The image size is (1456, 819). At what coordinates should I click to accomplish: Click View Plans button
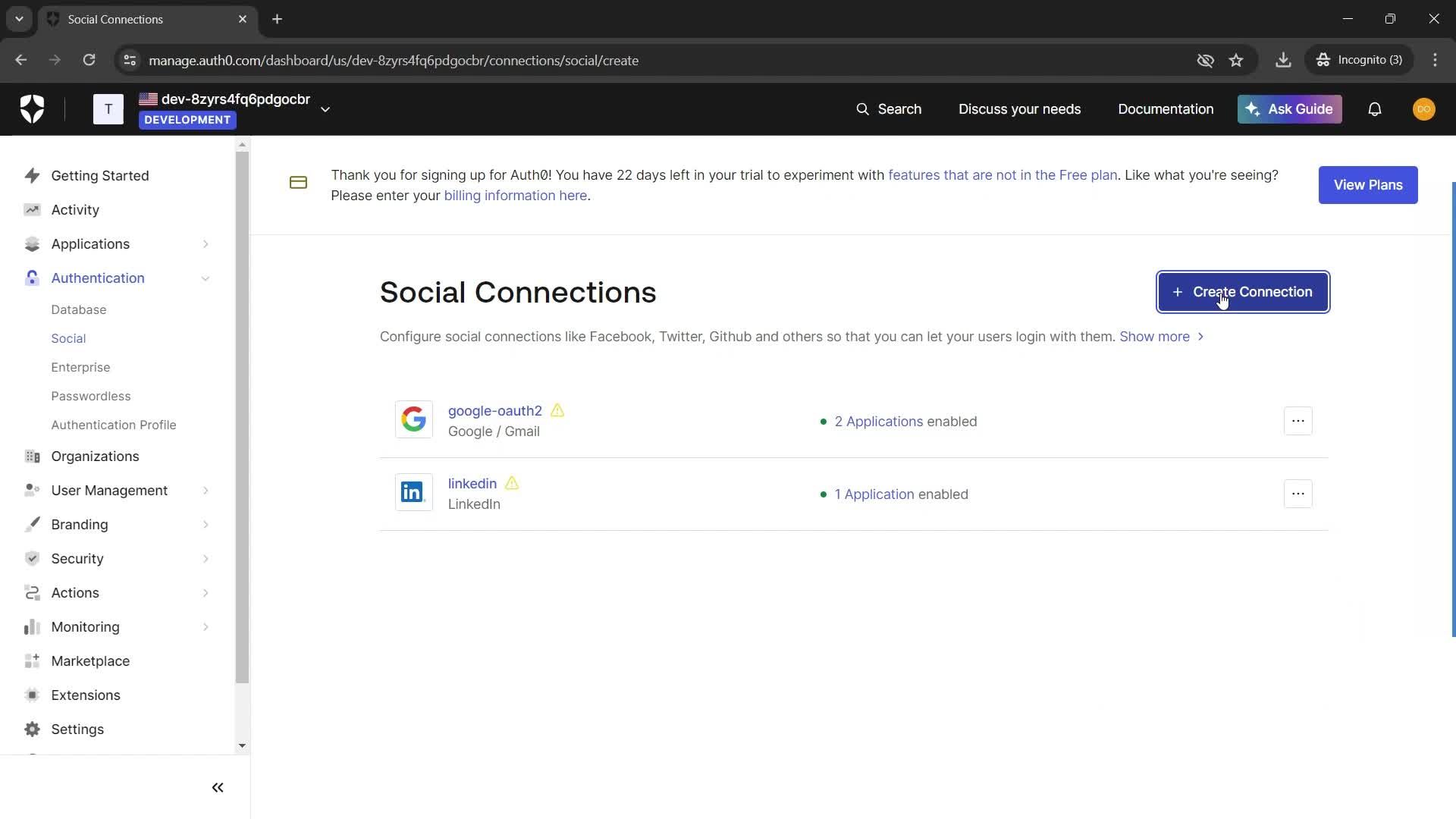pos(1368,185)
